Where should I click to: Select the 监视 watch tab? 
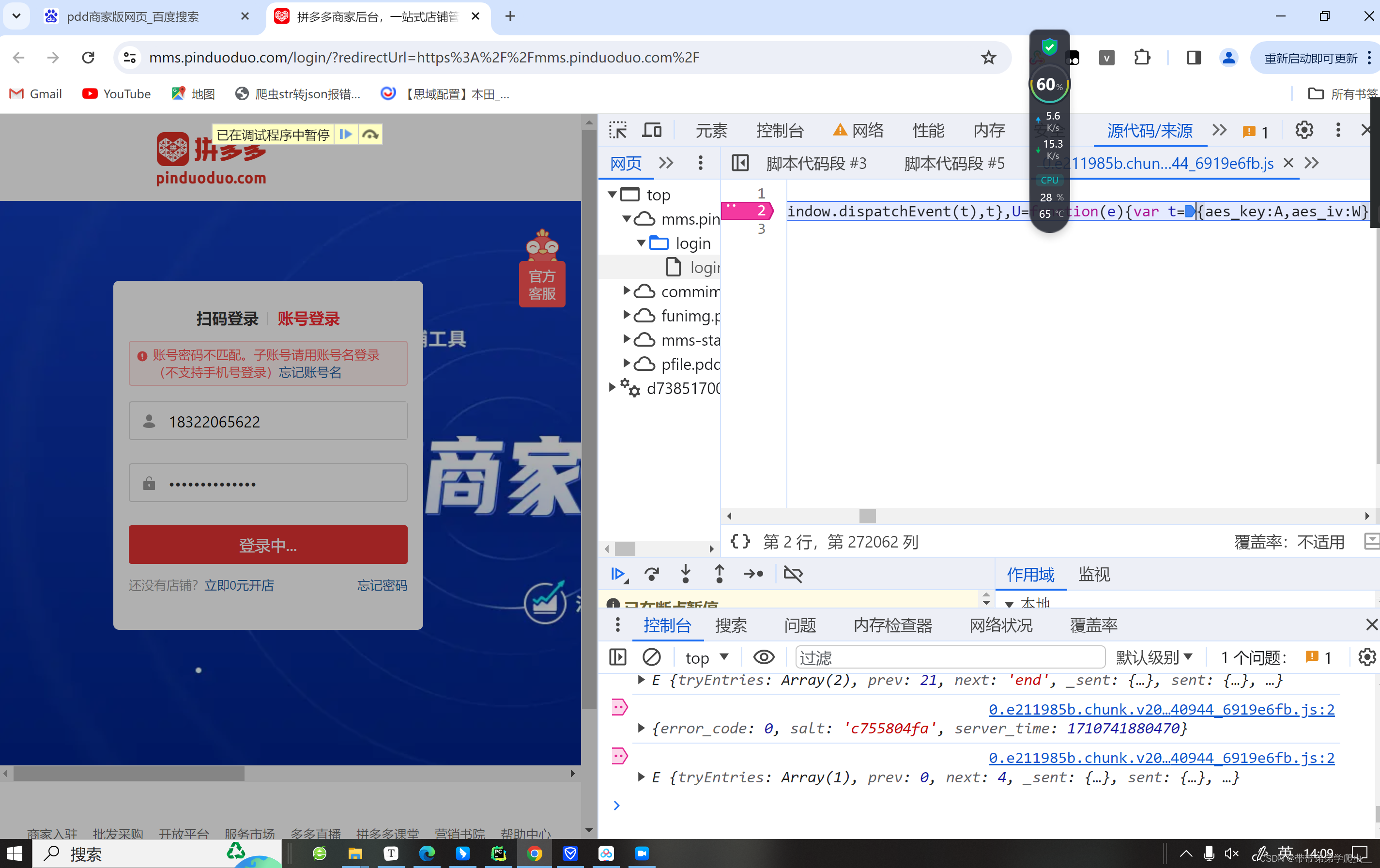(1093, 574)
